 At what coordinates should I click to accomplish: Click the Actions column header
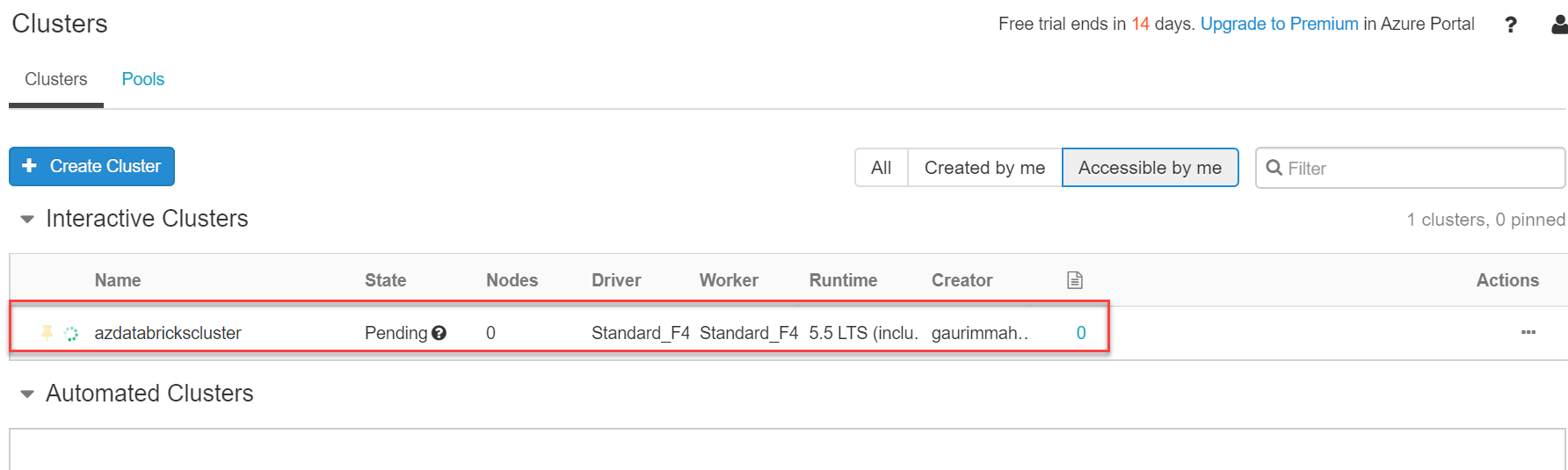coord(1508,280)
